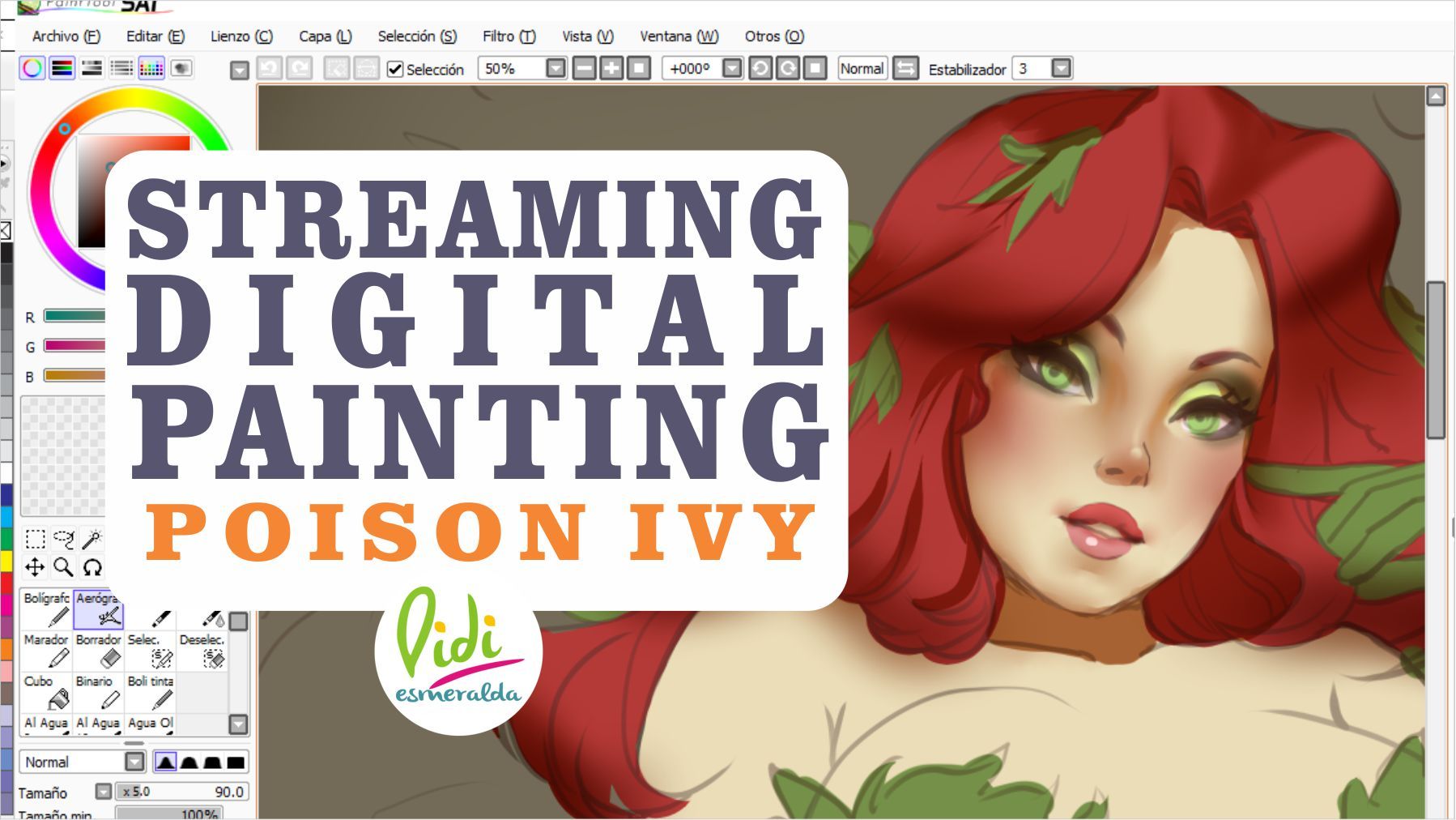This screenshot has height=820, width=1456.
Task: Redo the last undone action
Action: tap(299, 69)
